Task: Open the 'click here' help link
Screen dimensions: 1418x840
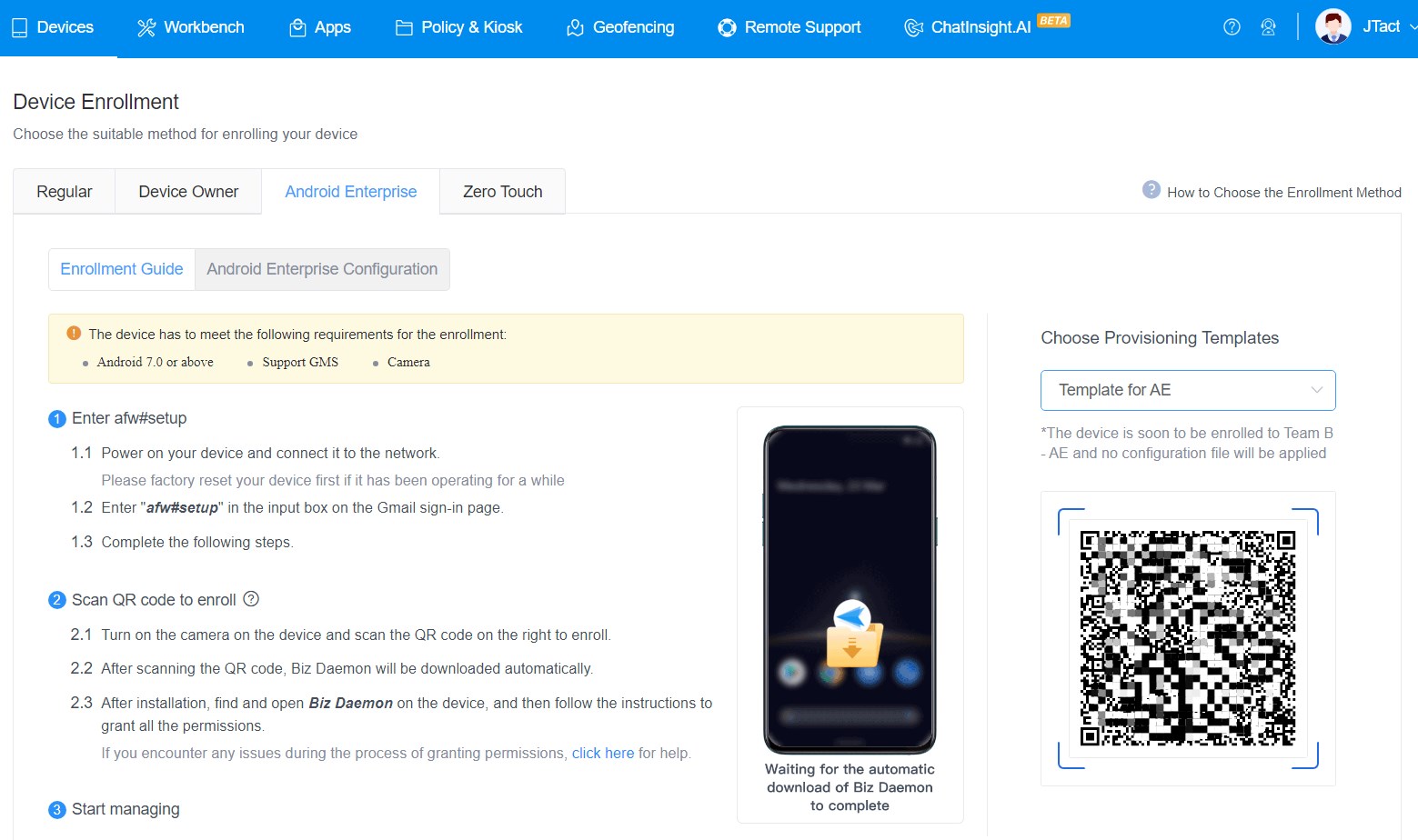Action: coord(603,753)
